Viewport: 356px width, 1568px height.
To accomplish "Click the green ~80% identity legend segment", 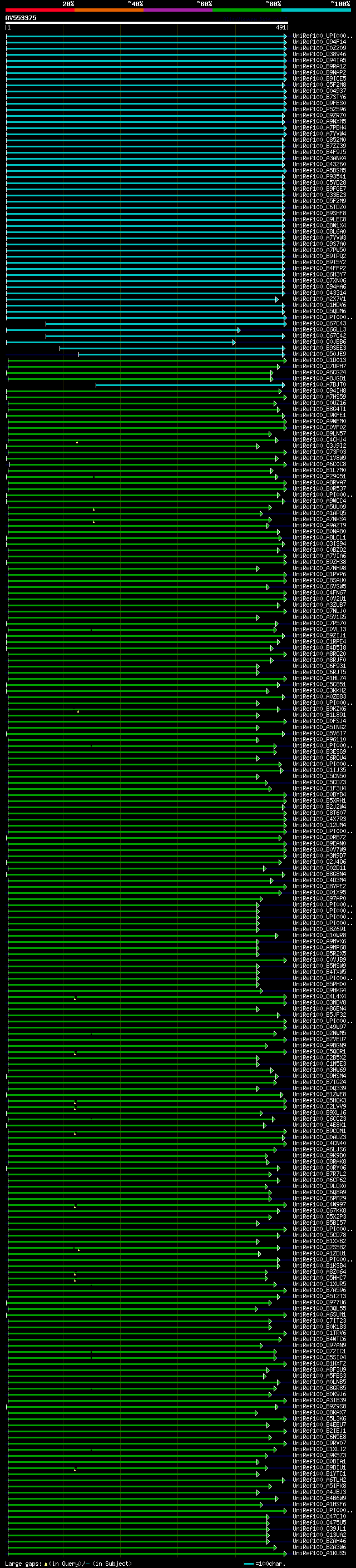I will (247, 10).
